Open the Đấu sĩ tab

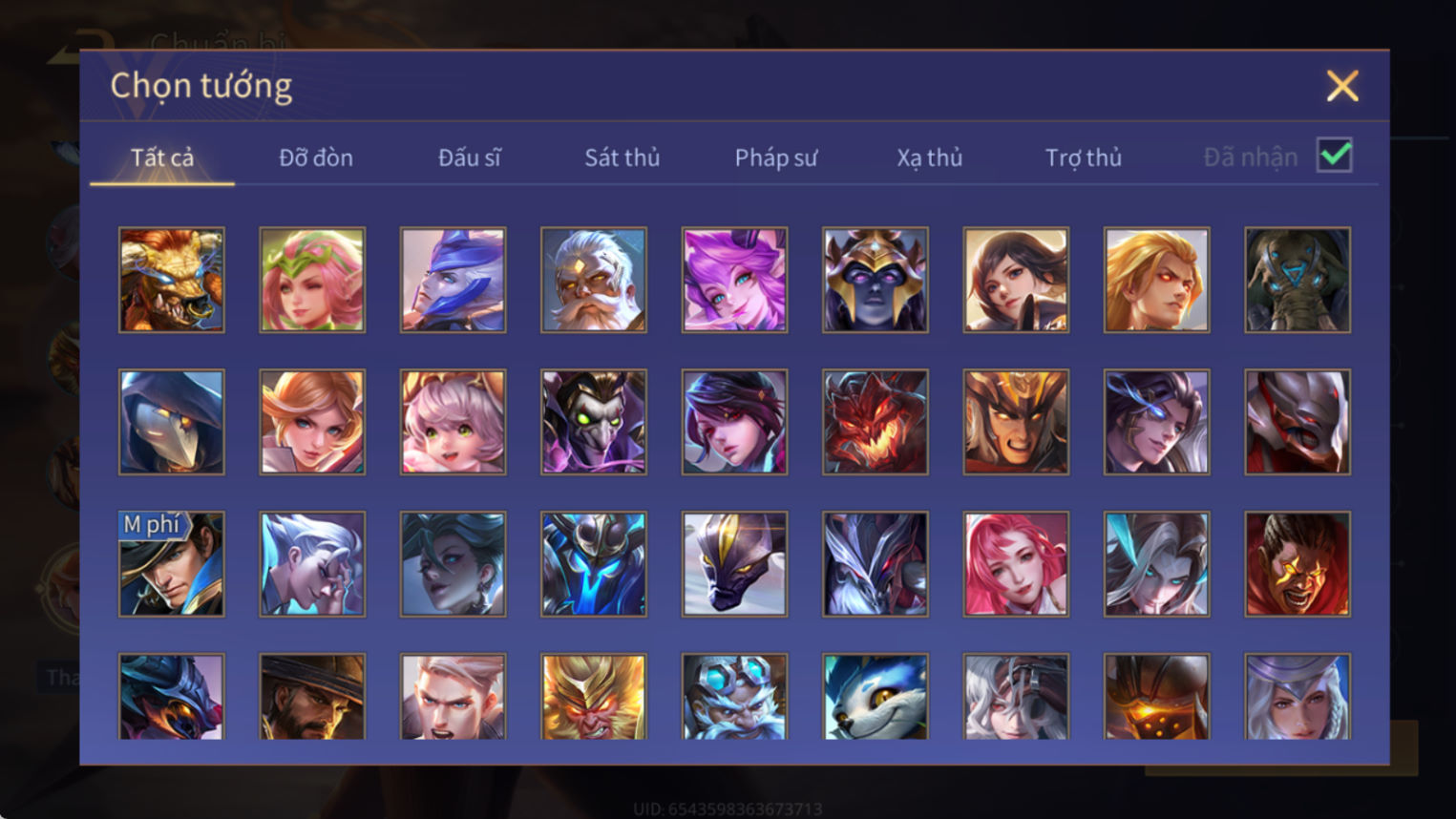click(x=469, y=157)
